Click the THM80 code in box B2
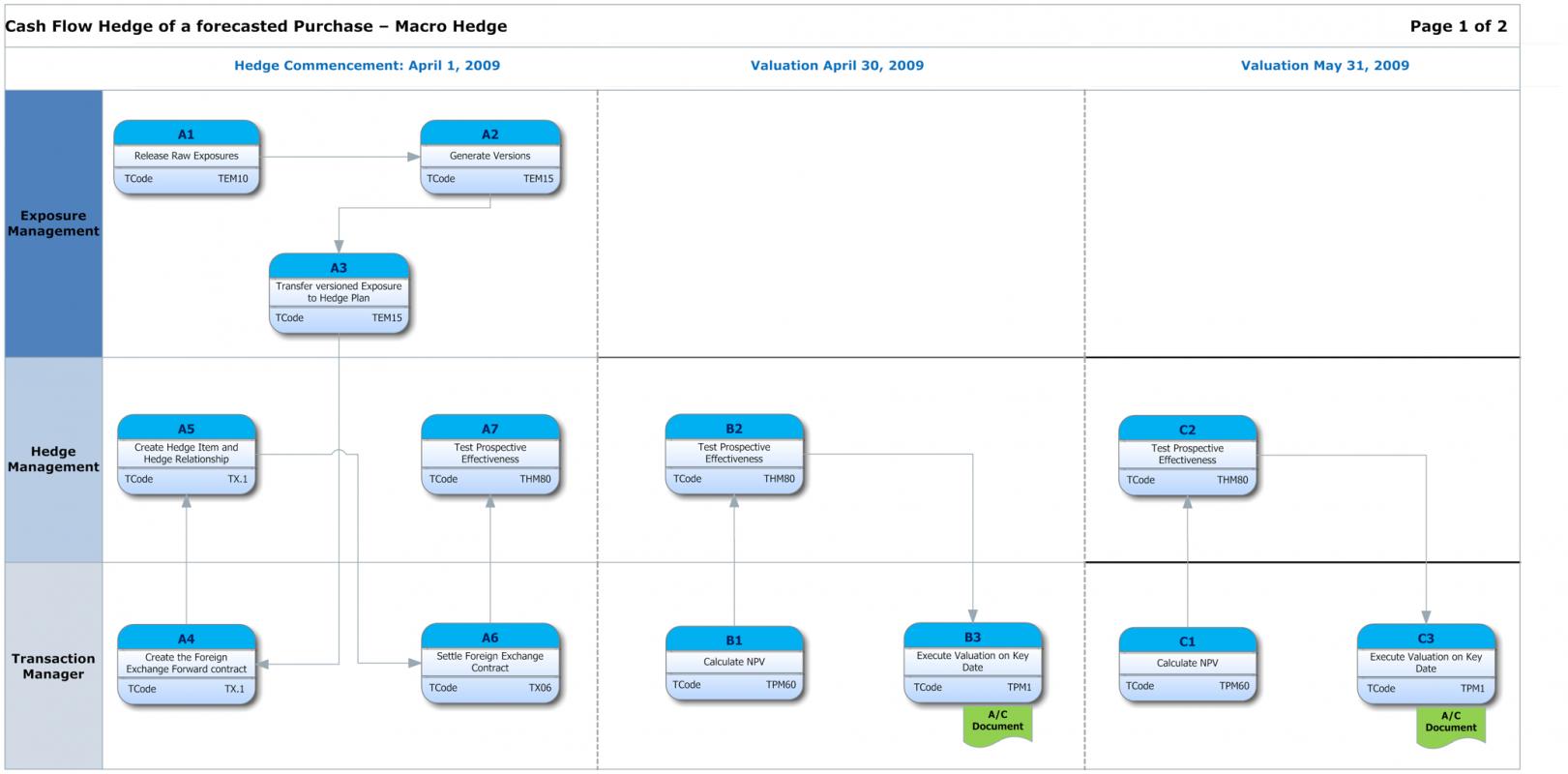The width and height of the screenshot is (1568, 774). pos(780,480)
